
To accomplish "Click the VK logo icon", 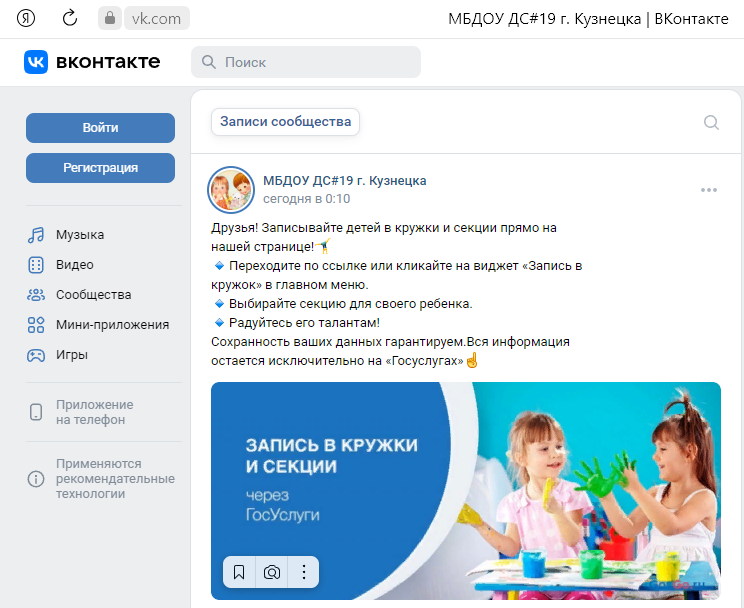I will pos(36,62).
